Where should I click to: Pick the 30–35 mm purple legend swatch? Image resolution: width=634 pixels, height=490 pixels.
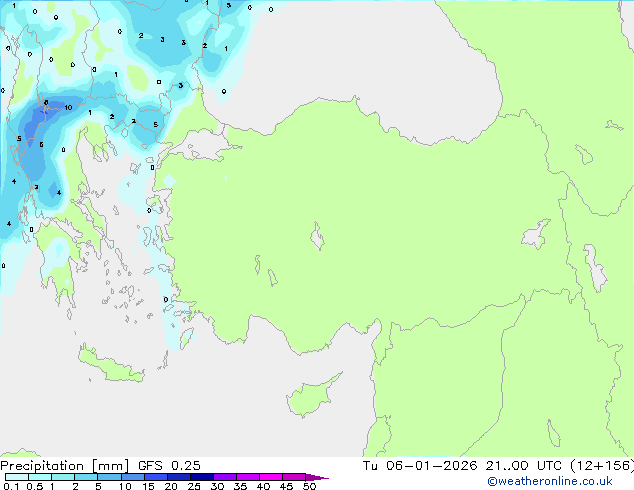point(225,477)
